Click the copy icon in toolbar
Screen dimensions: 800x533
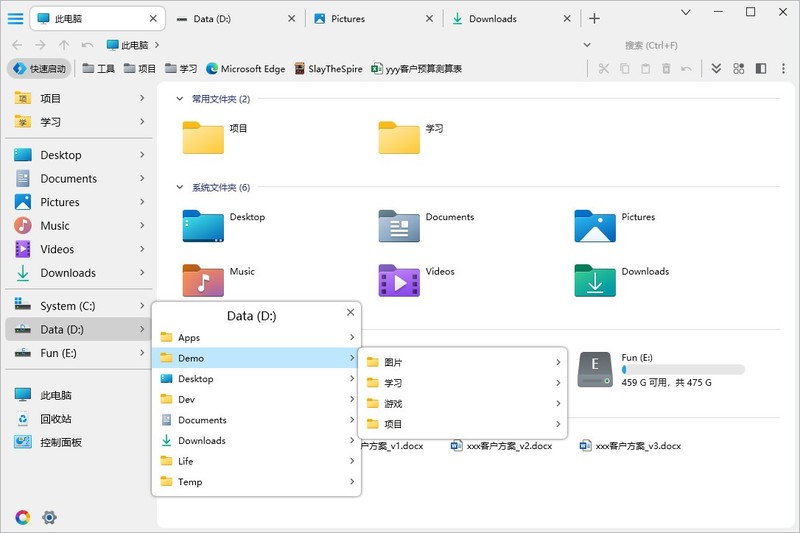(x=624, y=68)
